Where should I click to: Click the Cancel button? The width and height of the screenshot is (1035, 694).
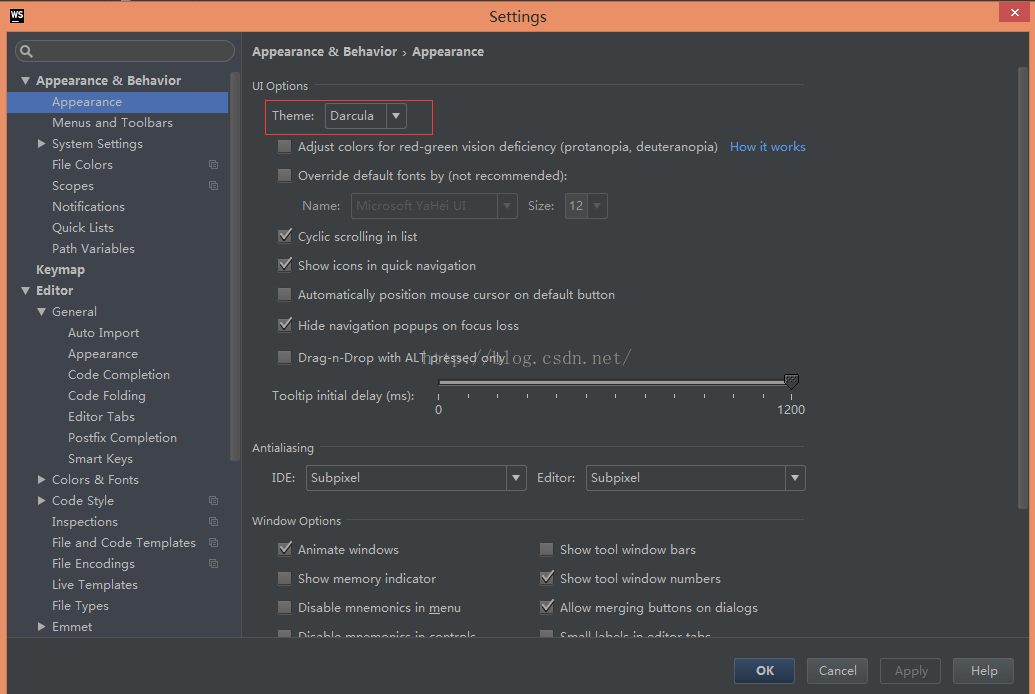[837, 671]
